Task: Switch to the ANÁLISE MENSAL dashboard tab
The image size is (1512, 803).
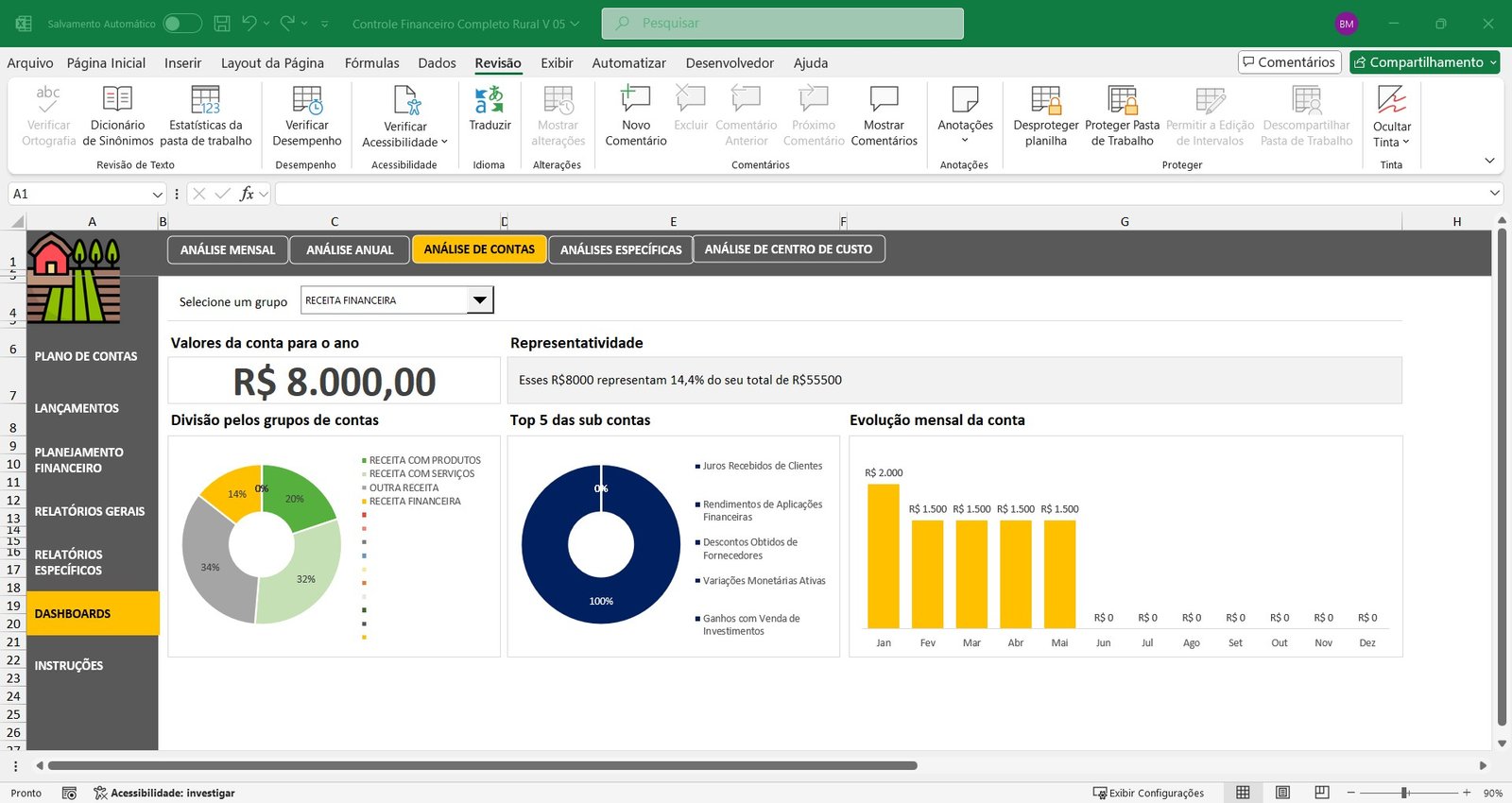Action: [228, 249]
